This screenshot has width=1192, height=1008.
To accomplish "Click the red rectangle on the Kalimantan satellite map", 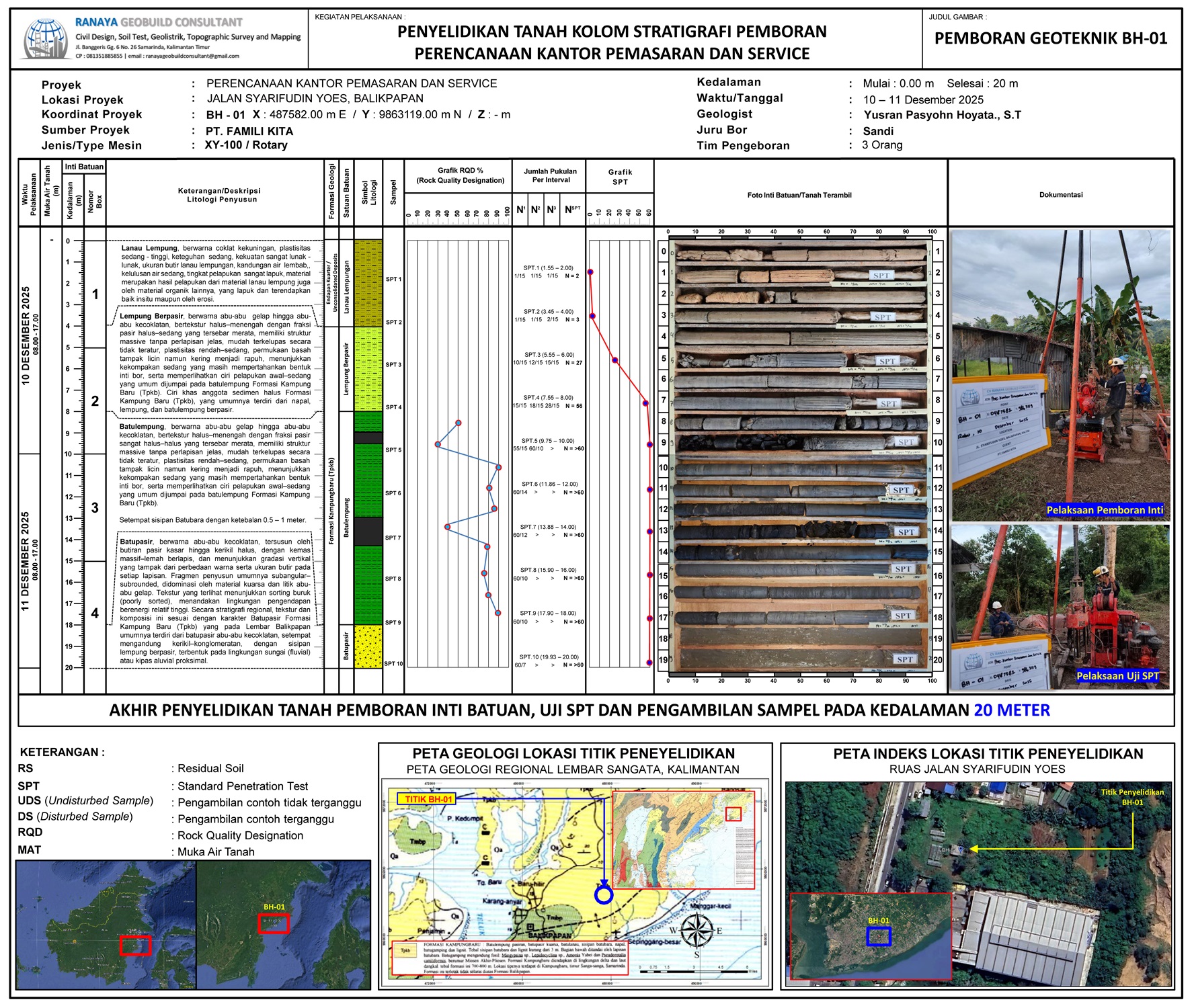I will [135, 945].
